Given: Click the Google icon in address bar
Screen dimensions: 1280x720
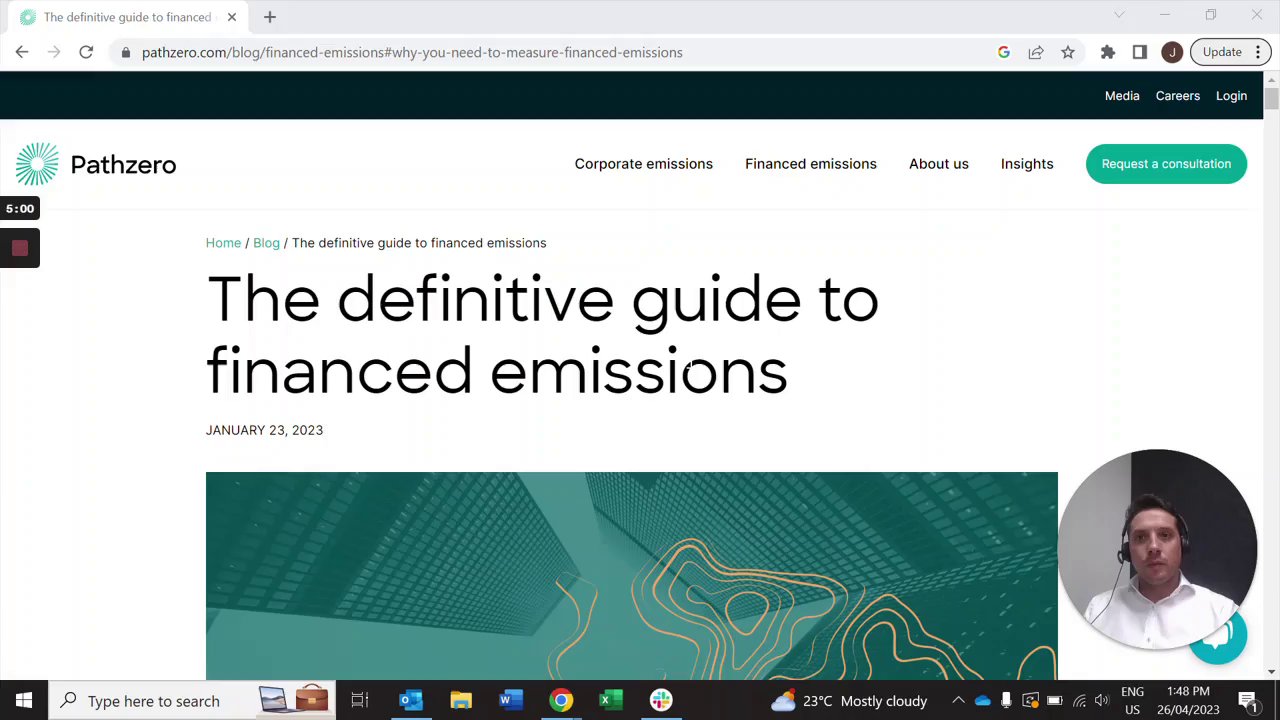Looking at the screenshot, I should click(x=1004, y=52).
